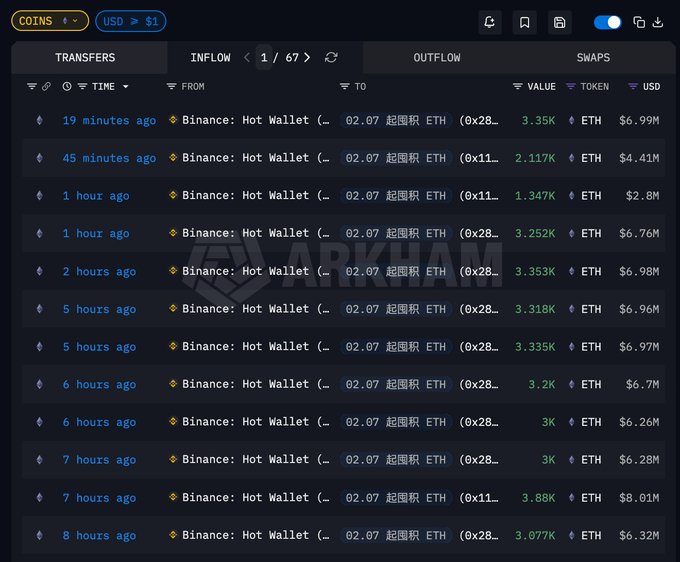The height and width of the screenshot is (562, 680).
Task: Open the USD ≥ $1 filter
Action: tap(131, 21)
